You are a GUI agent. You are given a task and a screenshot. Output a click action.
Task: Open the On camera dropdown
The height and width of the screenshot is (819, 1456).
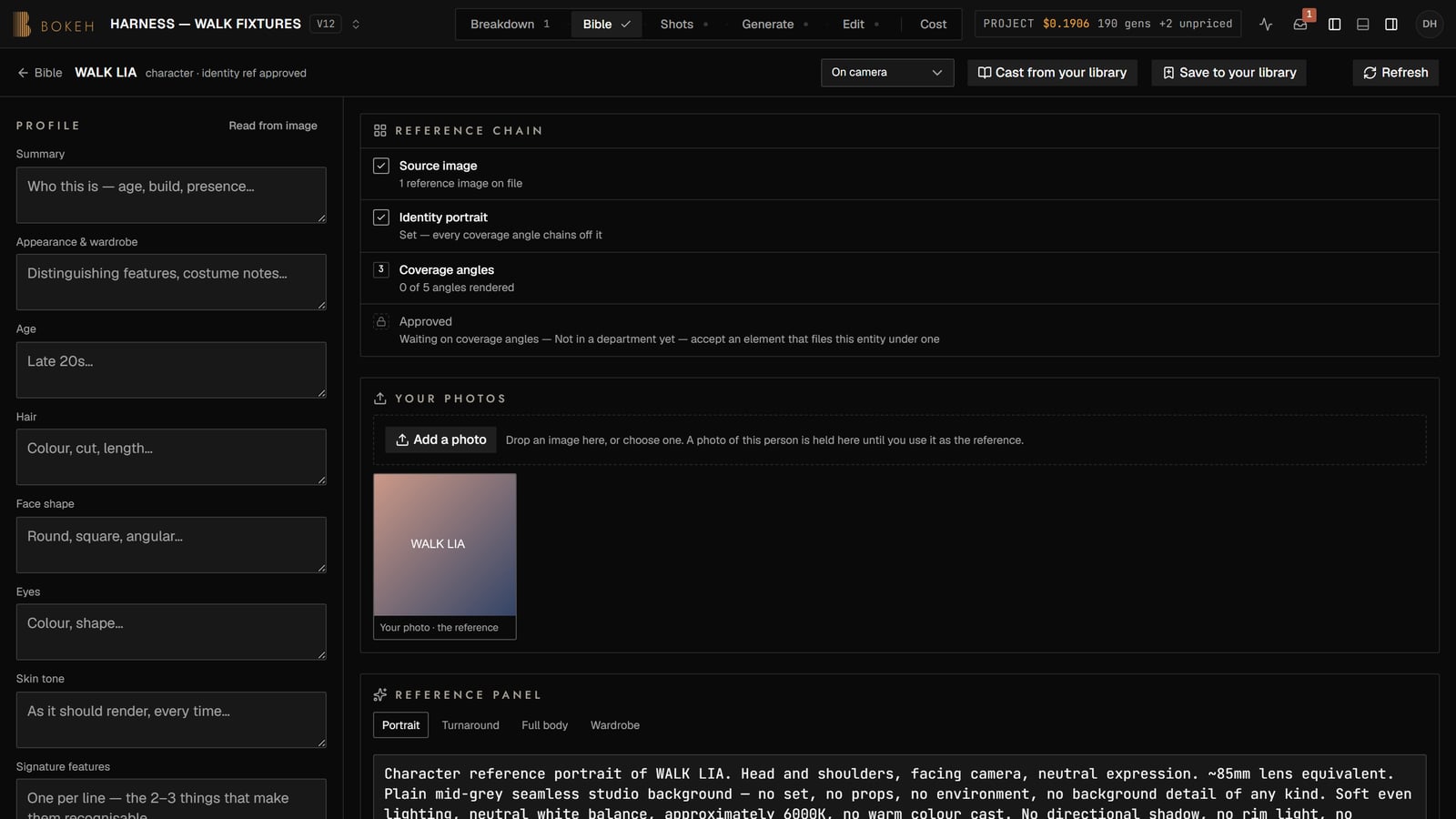(887, 73)
